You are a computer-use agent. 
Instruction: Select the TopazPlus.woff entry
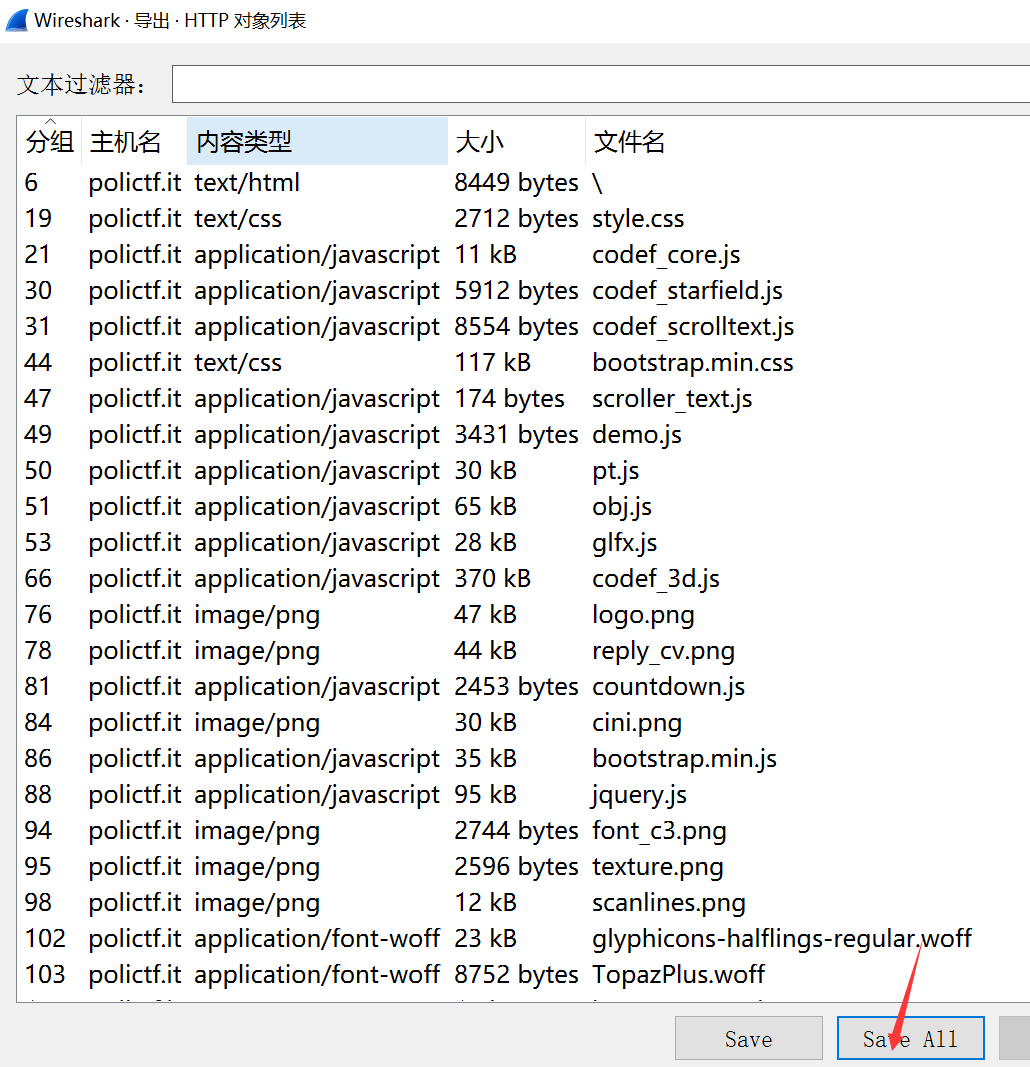[x=523, y=974]
